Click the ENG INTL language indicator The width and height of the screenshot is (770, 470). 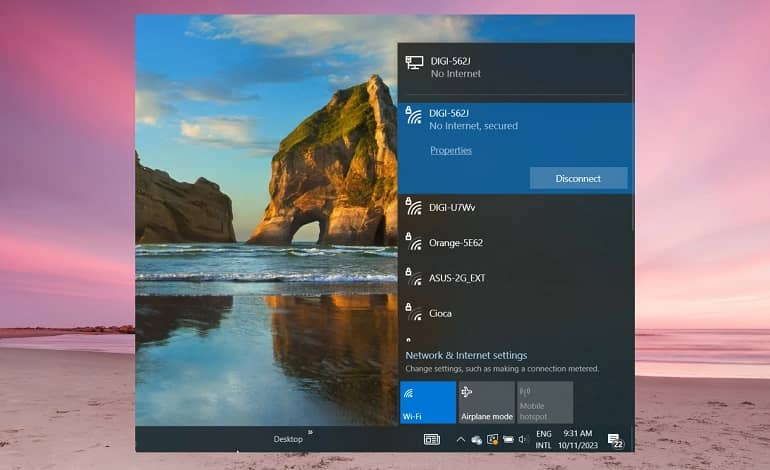543,440
